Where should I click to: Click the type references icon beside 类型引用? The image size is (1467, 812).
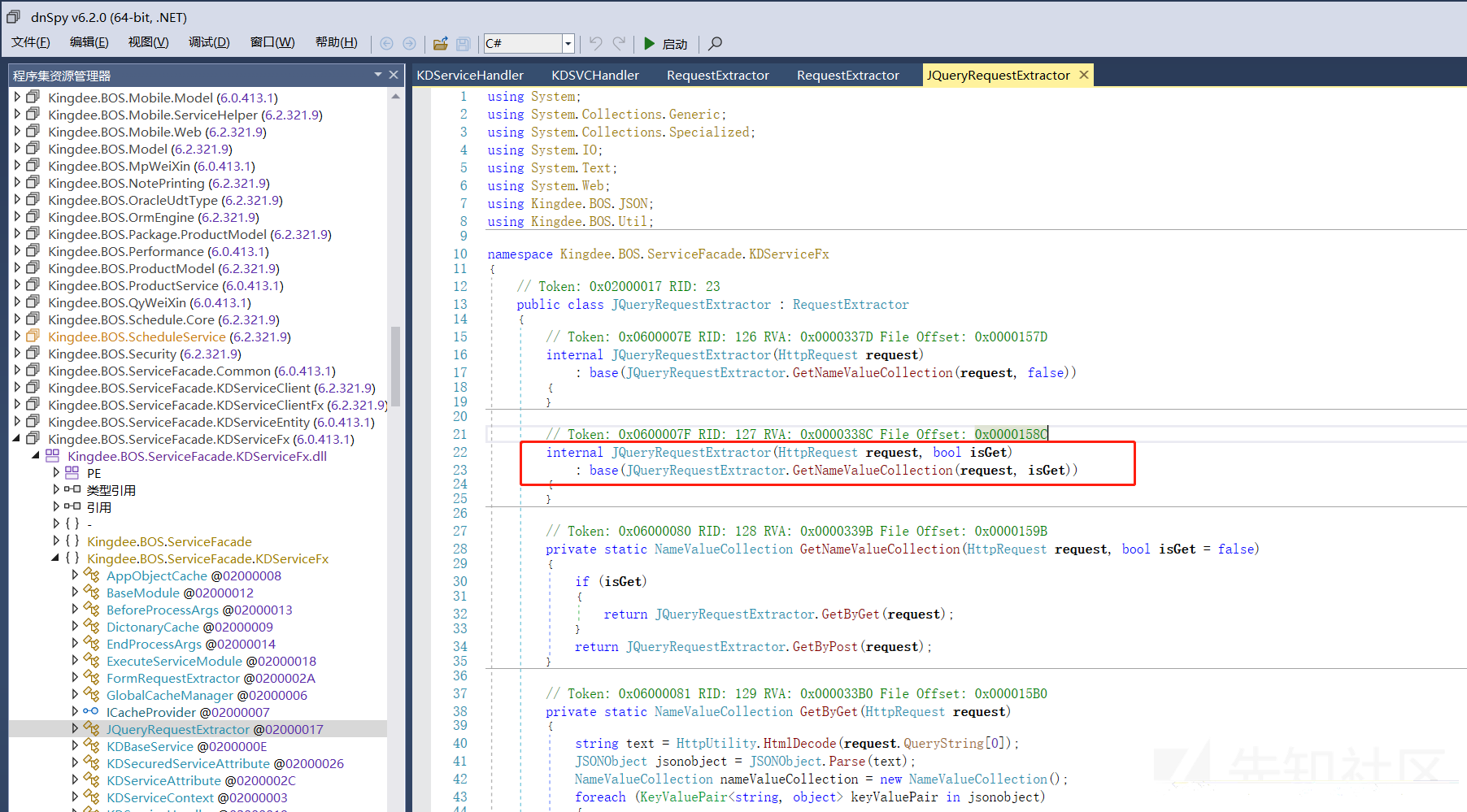click(x=72, y=489)
